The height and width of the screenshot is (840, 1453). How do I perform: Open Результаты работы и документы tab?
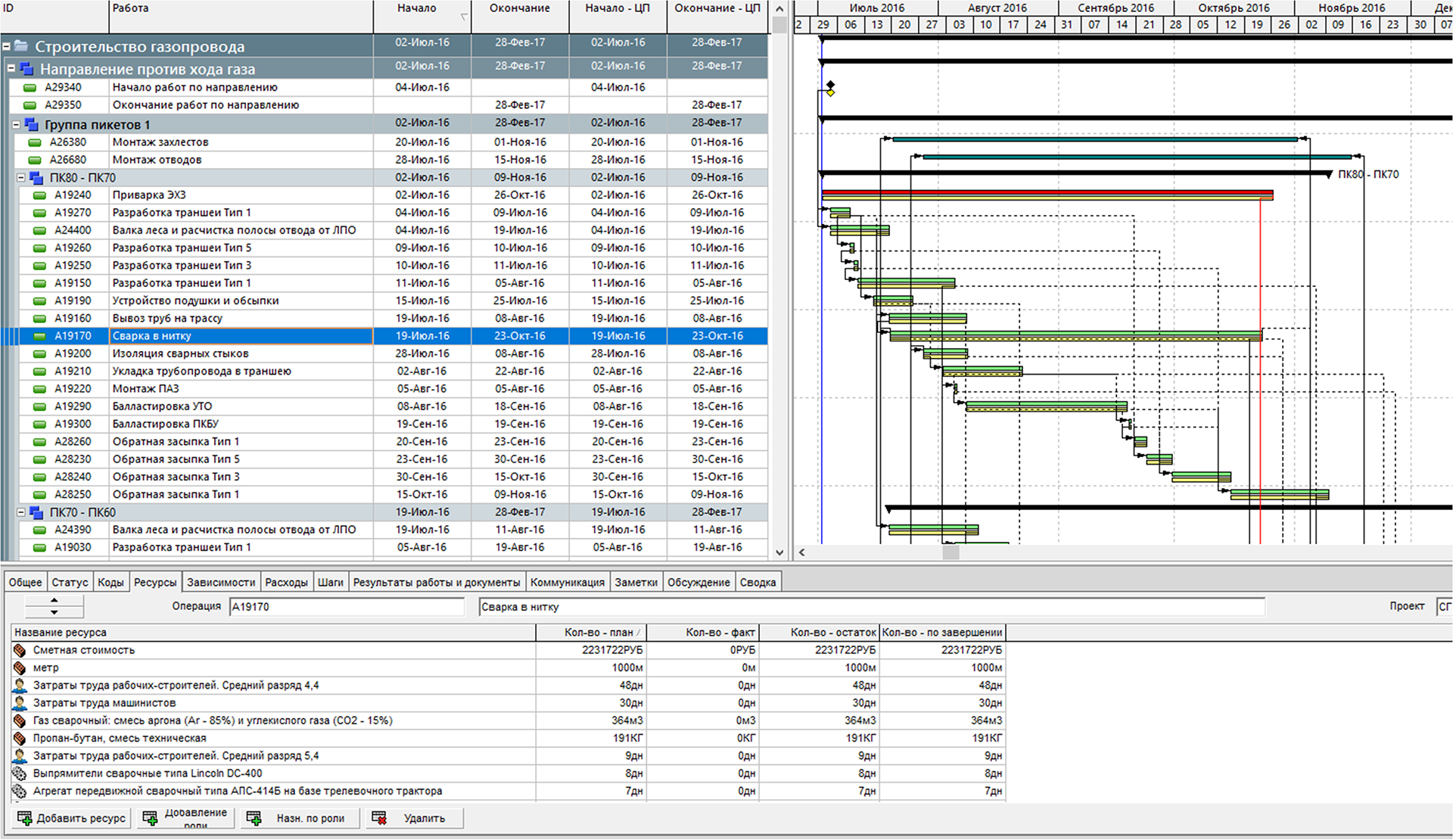point(437,582)
